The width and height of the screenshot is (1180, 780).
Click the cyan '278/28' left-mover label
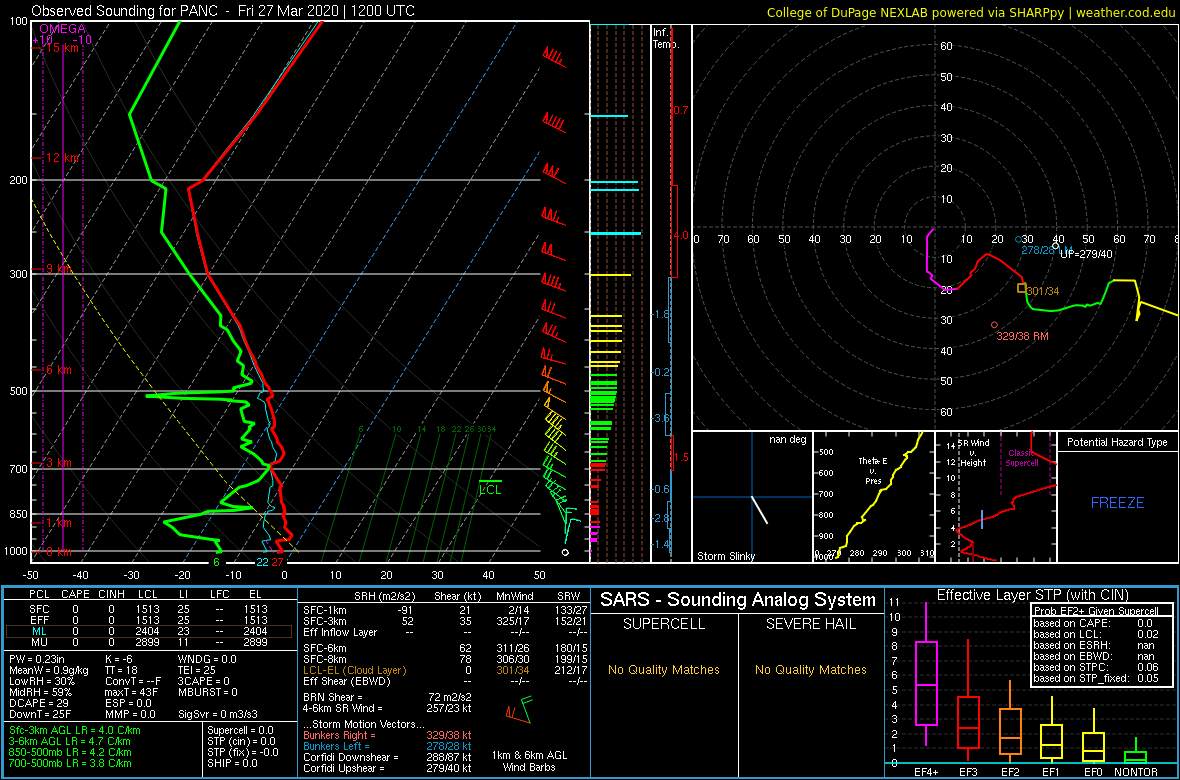(x=1038, y=249)
